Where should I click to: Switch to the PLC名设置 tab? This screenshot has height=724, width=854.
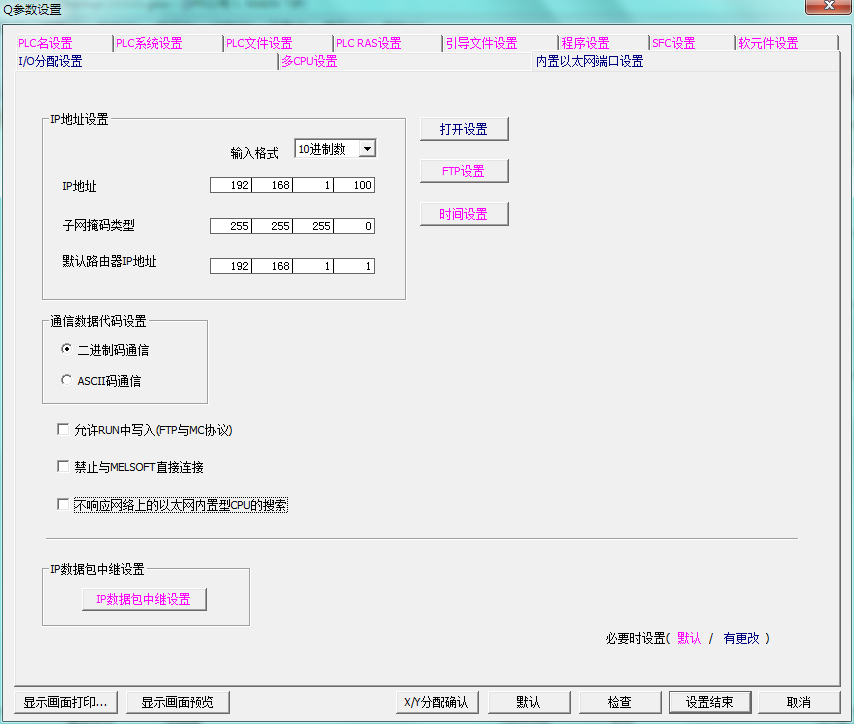point(43,43)
